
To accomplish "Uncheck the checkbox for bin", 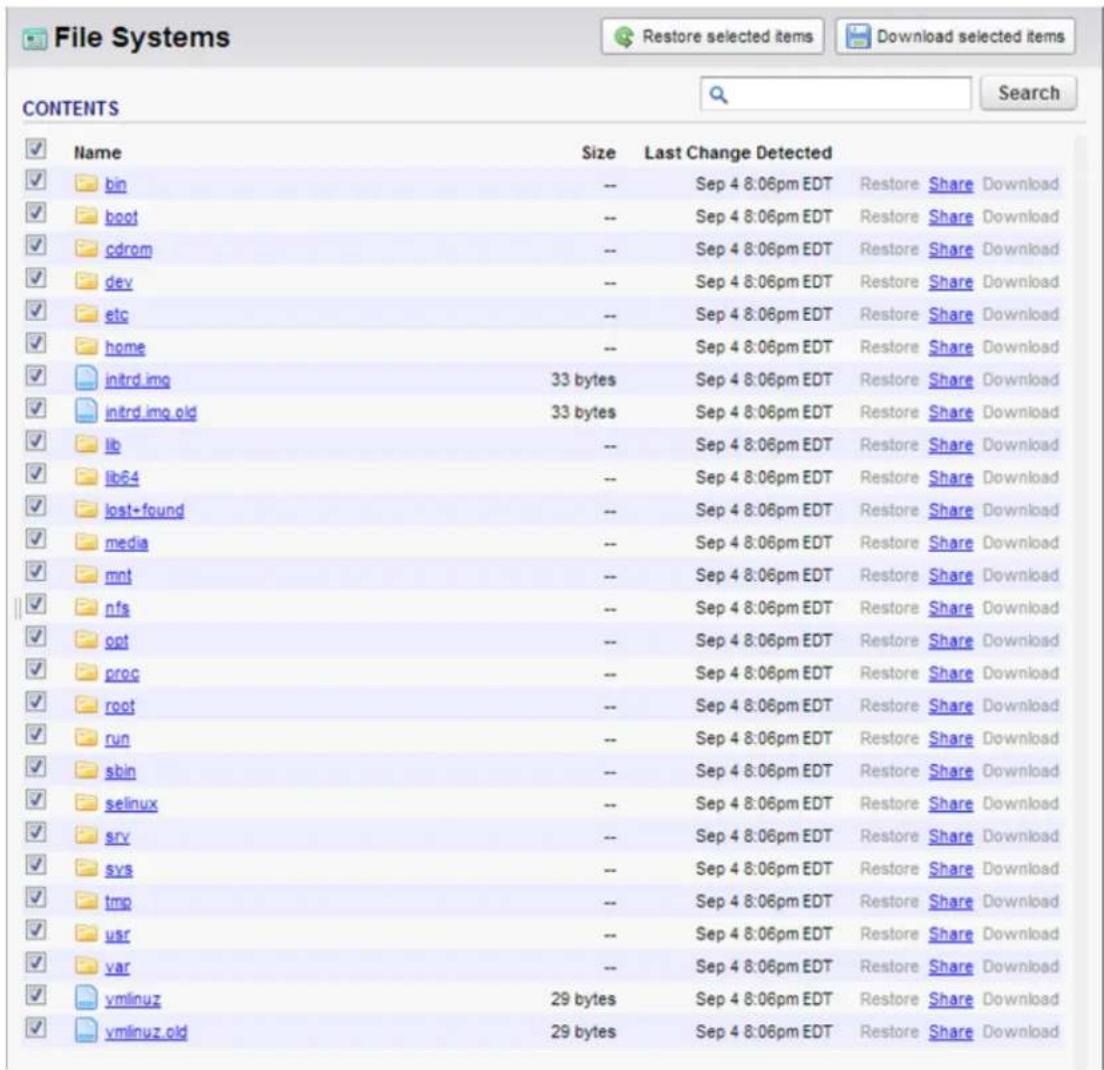I will pyautogui.click(x=36, y=180).
